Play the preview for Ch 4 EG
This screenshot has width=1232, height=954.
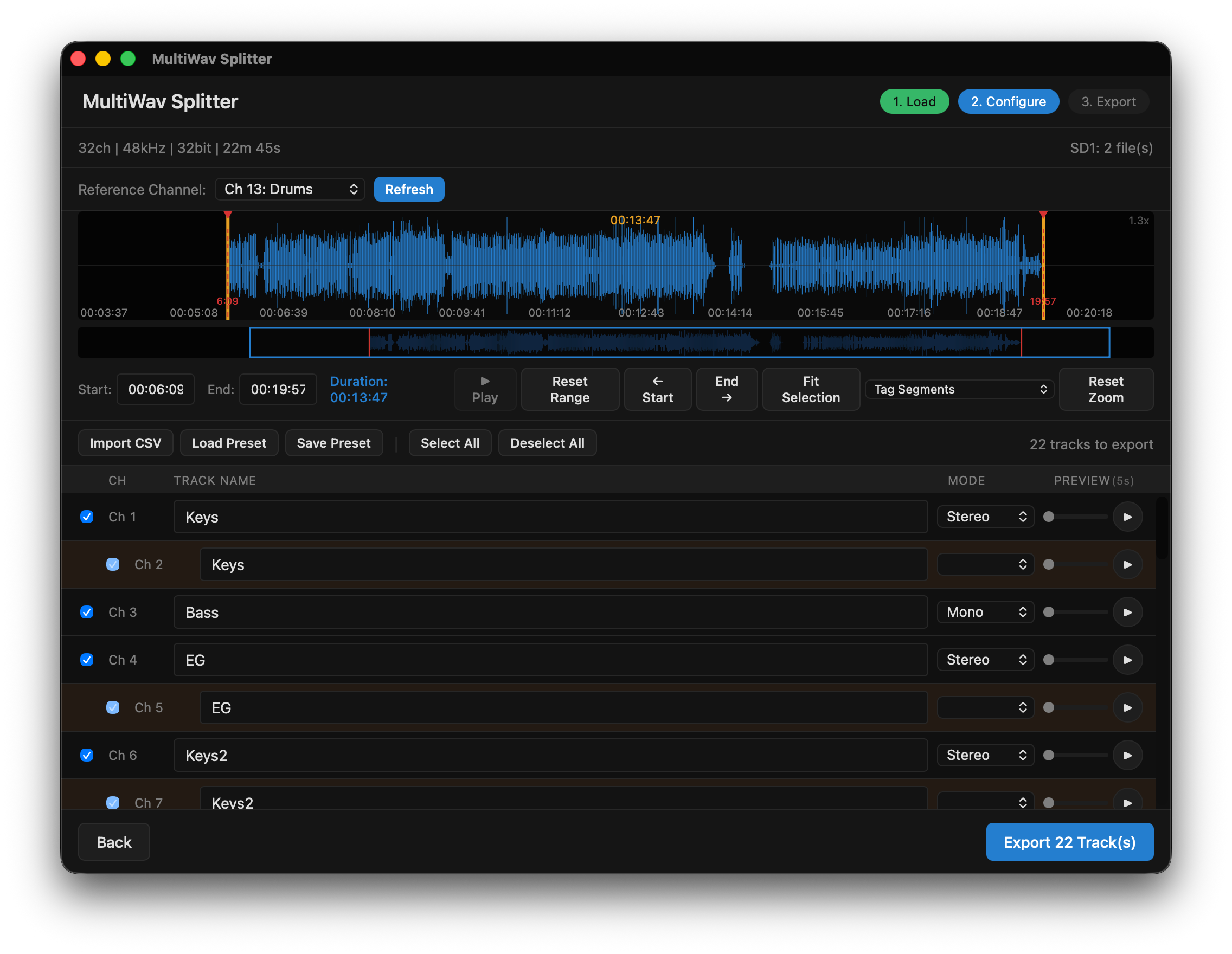click(x=1128, y=660)
